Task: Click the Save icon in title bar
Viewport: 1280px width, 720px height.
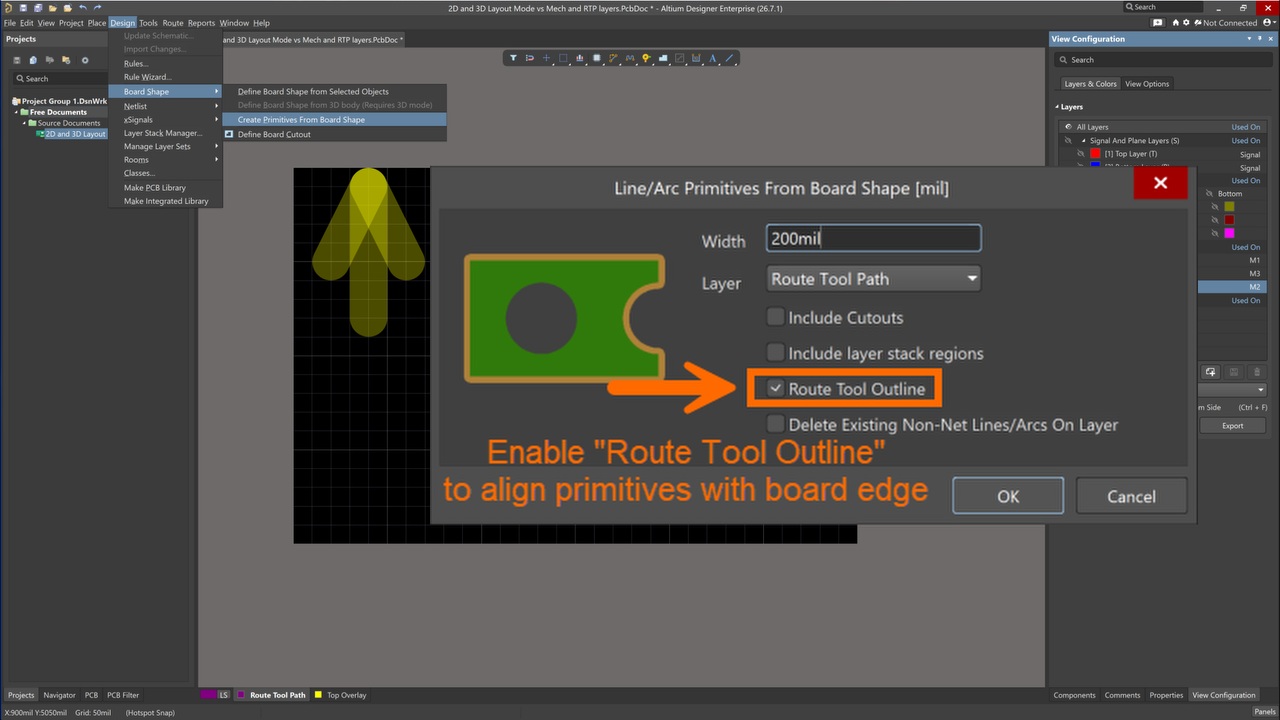Action: (x=22, y=8)
